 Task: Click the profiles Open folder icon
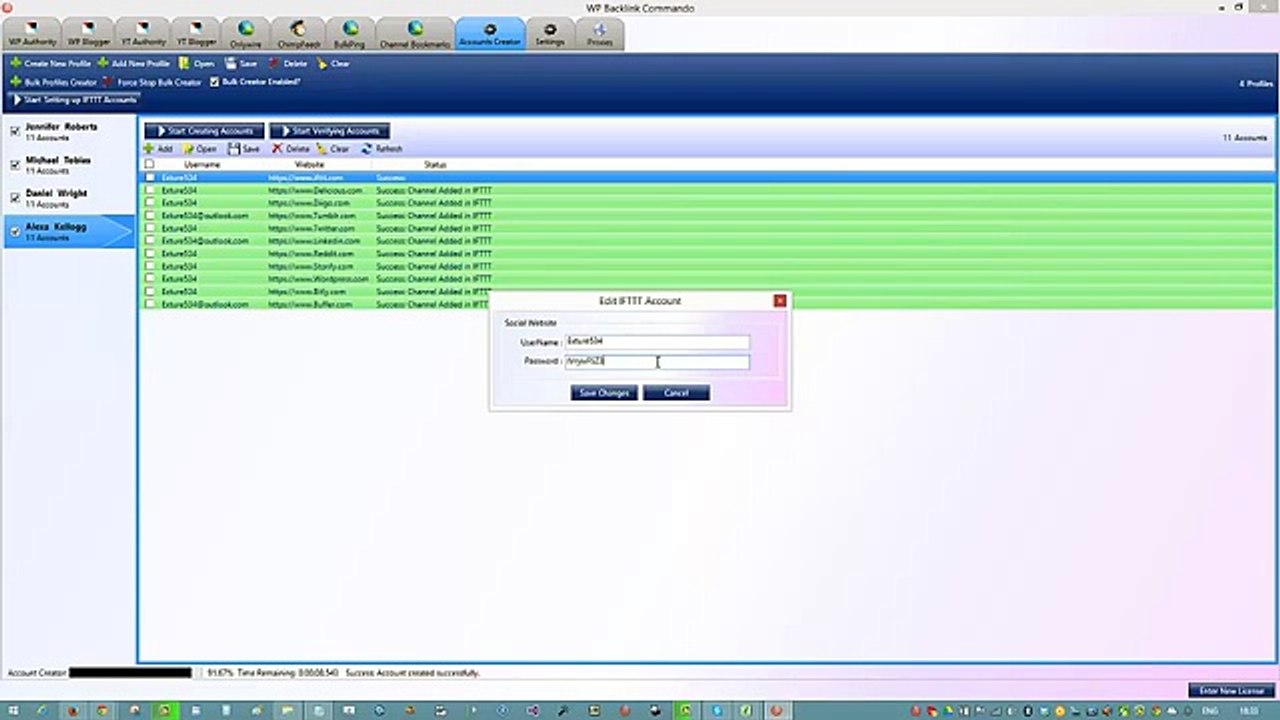coord(185,63)
